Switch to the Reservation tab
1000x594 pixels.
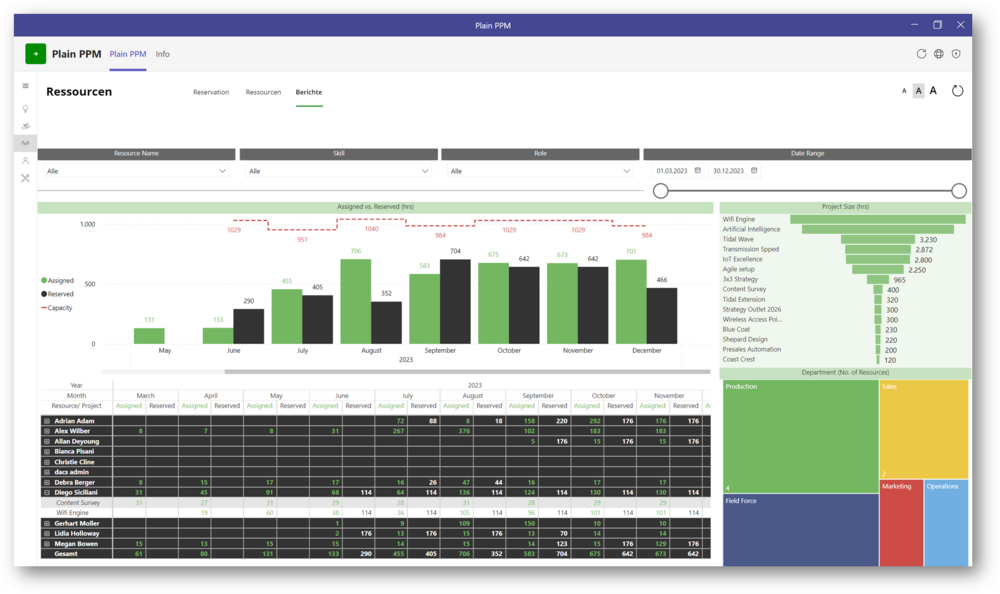(x=210, y=92)
